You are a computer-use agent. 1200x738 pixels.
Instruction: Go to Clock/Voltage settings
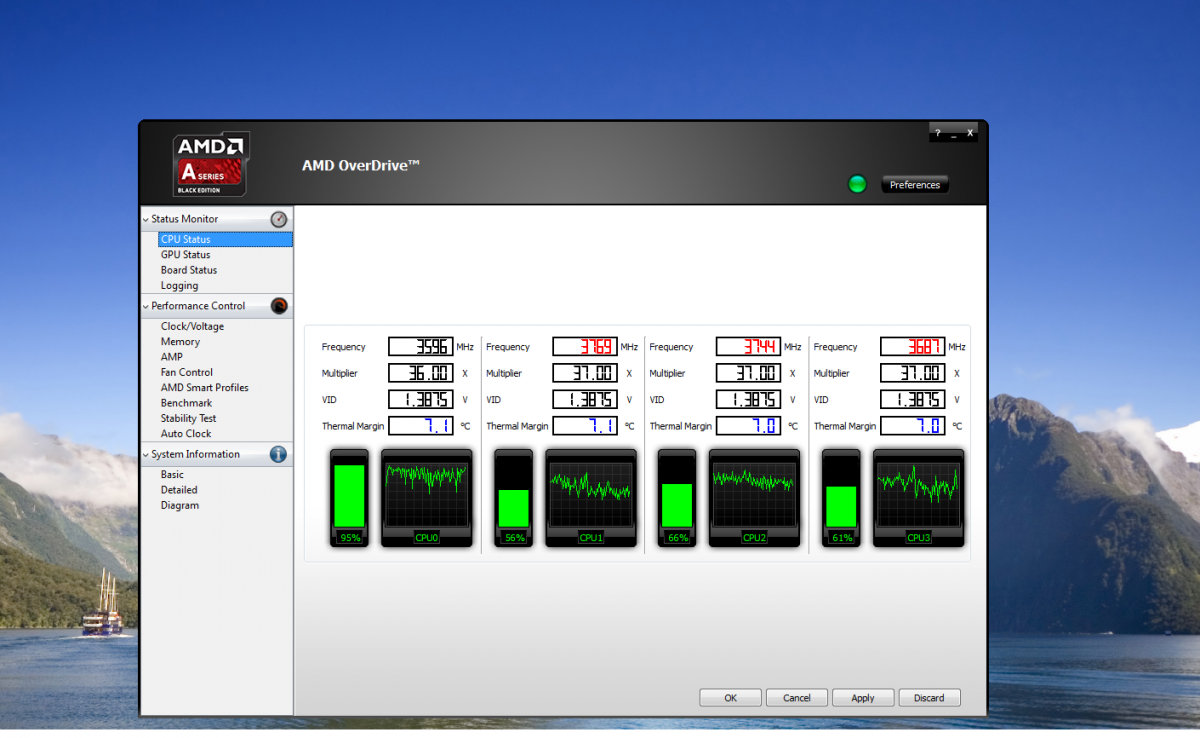(x=192, y=326)
